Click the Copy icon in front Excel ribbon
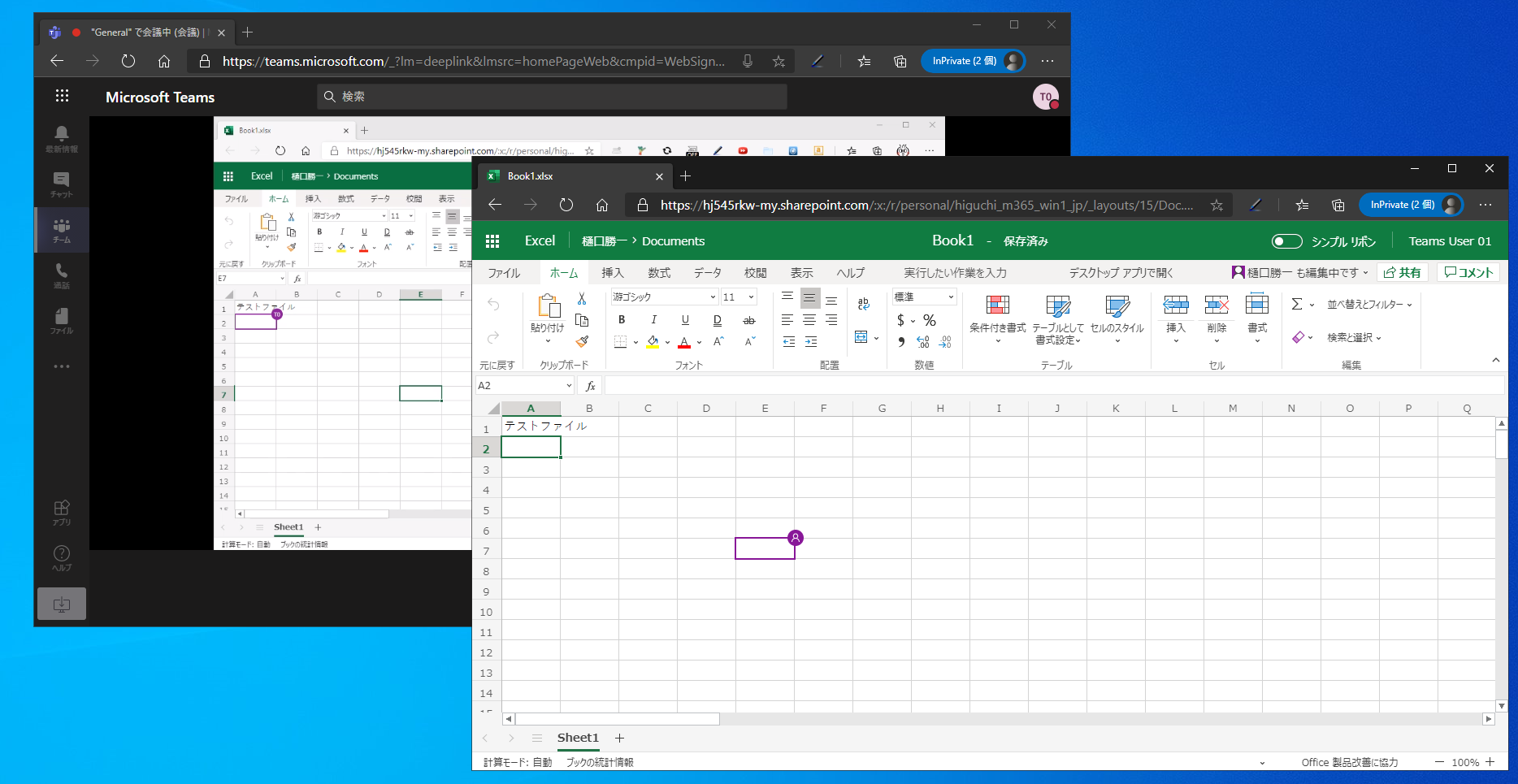This screenshot has height=784, width=1518. 582,320
